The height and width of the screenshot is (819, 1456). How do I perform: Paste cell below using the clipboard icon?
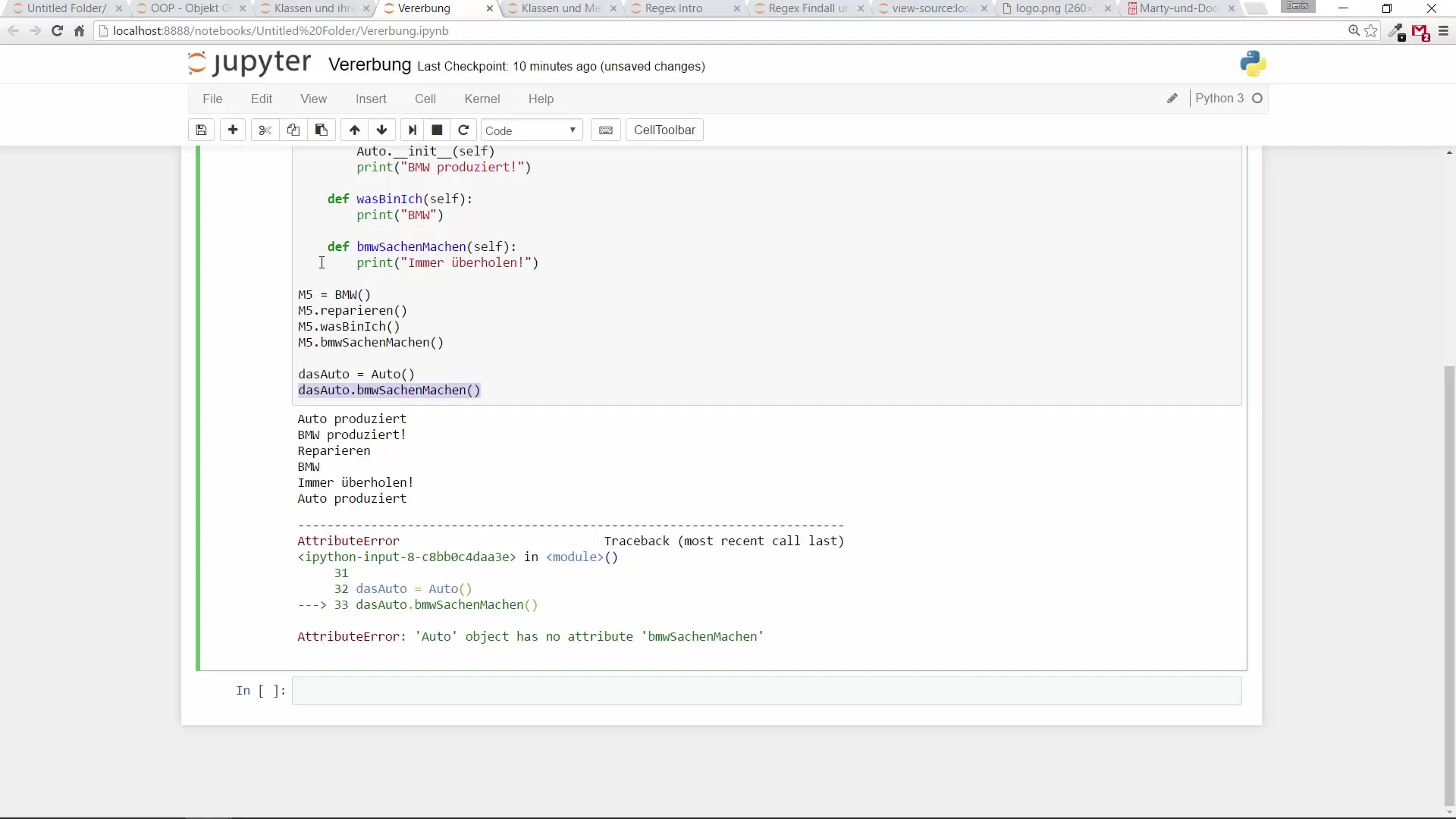coord(322,130)
